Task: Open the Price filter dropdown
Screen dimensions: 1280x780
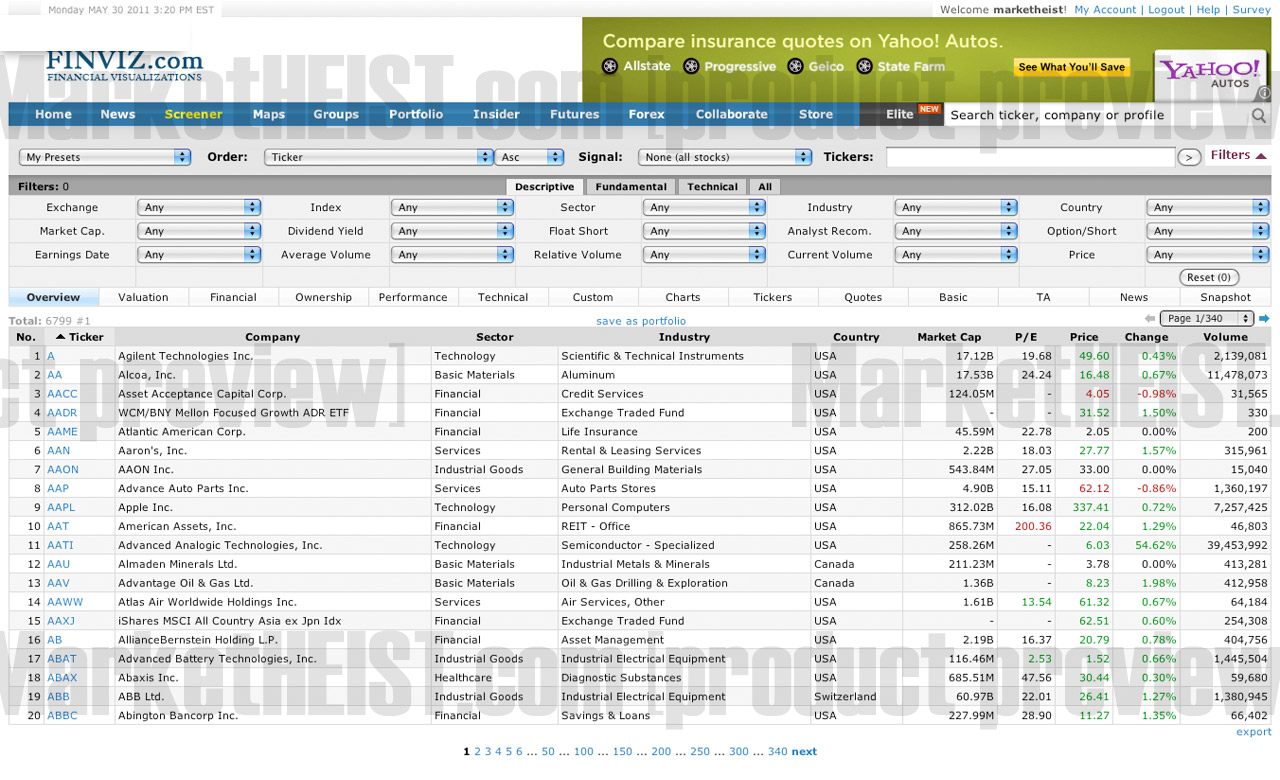Action: coord(1207,255)
